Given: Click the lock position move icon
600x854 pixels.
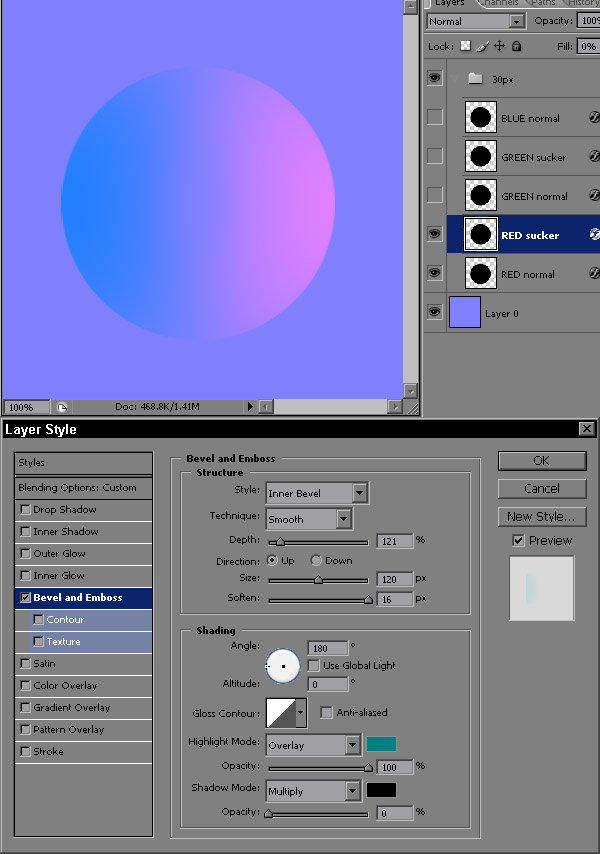Looking at the screenshot, I should (499, 46).
